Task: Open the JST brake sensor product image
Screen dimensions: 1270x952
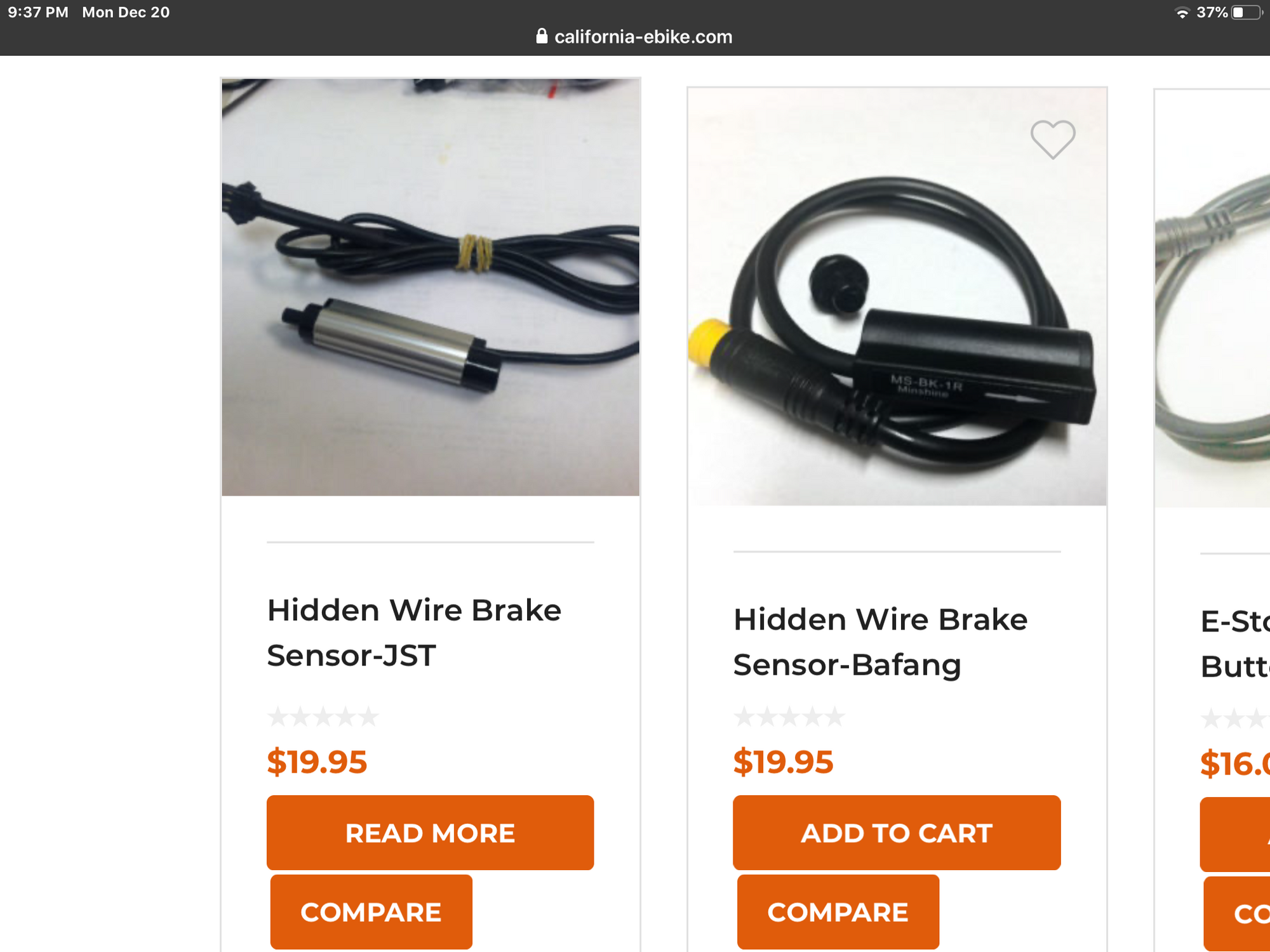Action: 431,287
